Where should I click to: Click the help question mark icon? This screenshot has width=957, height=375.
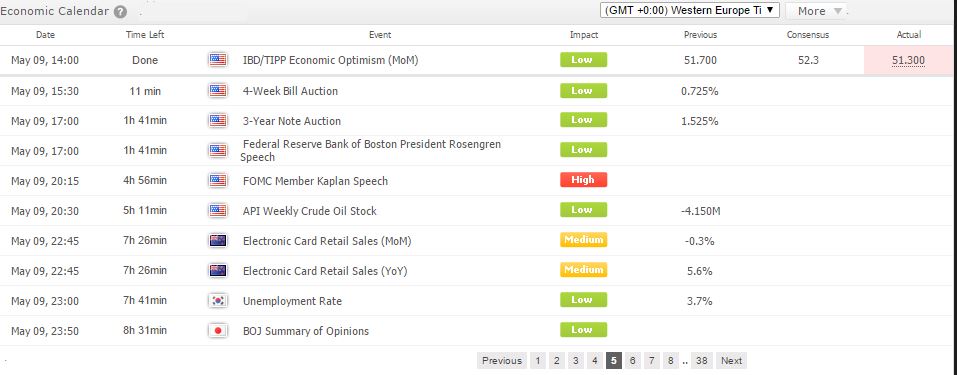click(x=120, y=11)
